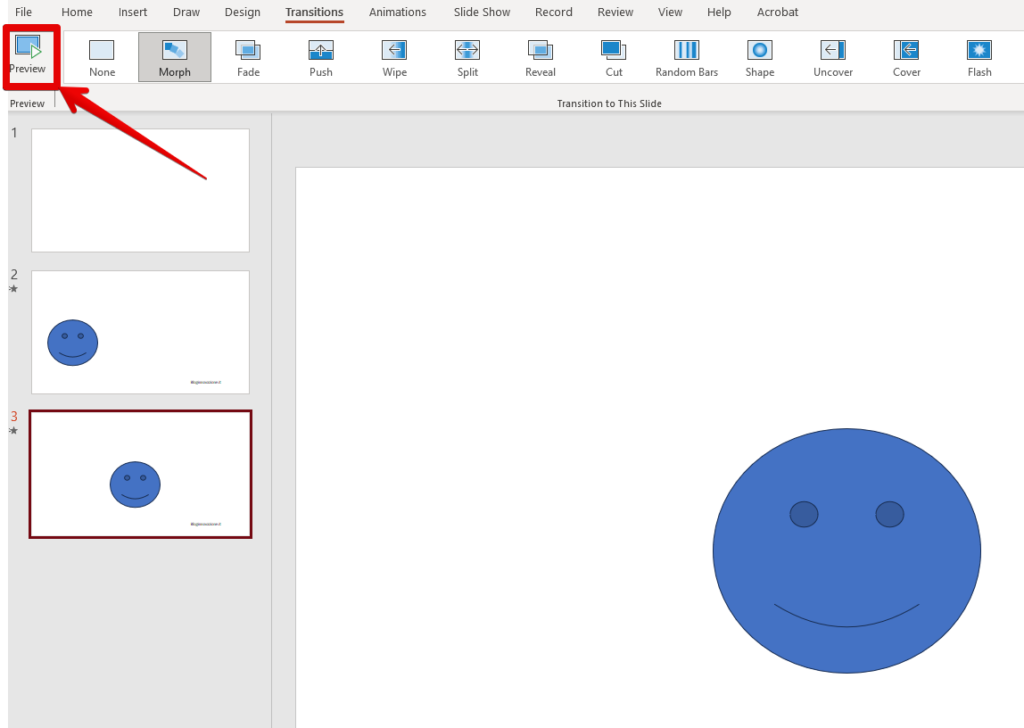The image size is (1024, 728).
Task: Choose the Cut transition
Action: click(x=614, y=57)
